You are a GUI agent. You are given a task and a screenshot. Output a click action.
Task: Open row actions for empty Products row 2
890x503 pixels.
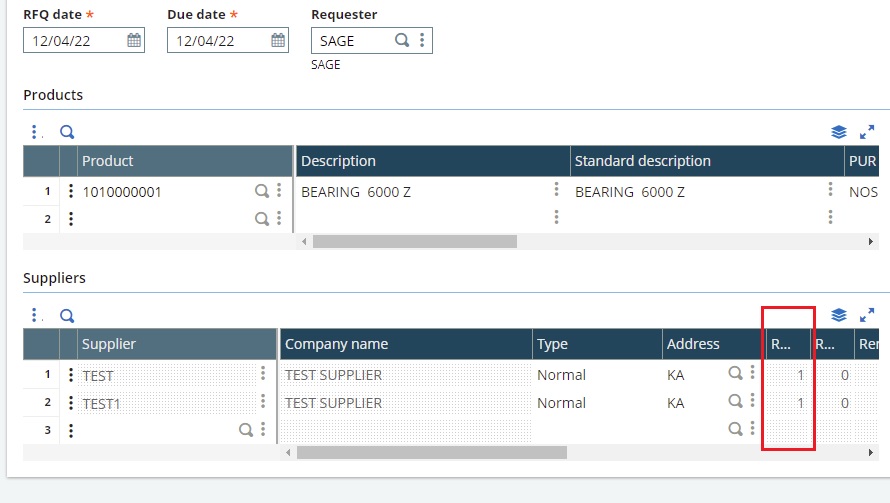(x=71, y=219)
